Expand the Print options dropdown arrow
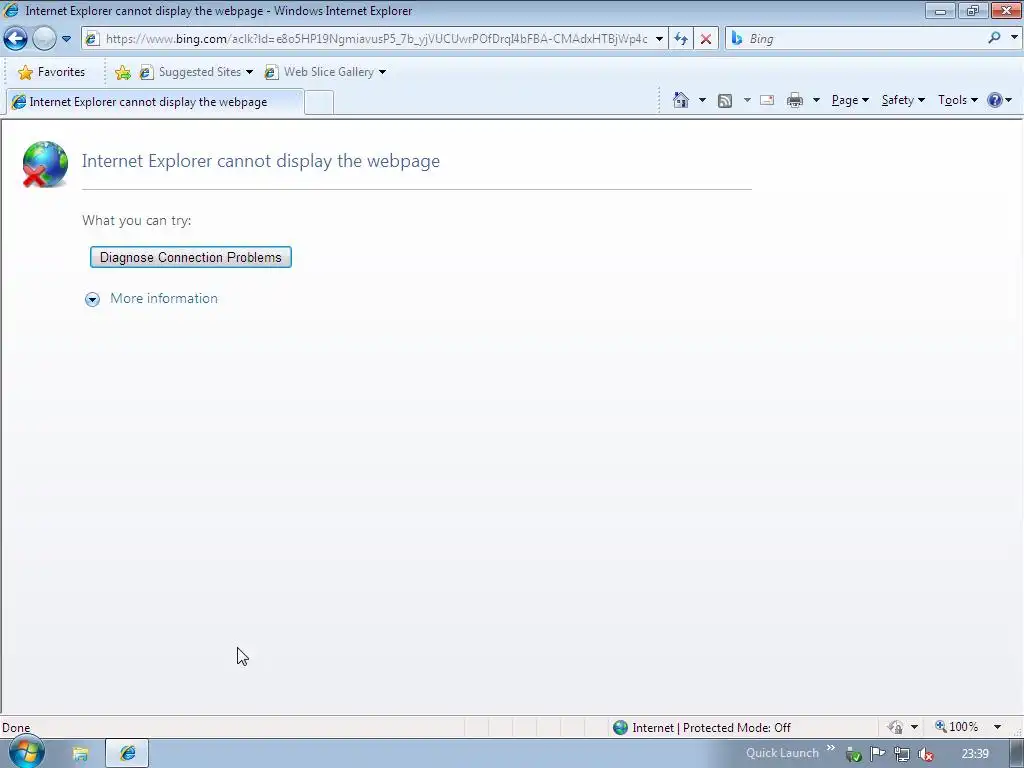 click(816, 100)
